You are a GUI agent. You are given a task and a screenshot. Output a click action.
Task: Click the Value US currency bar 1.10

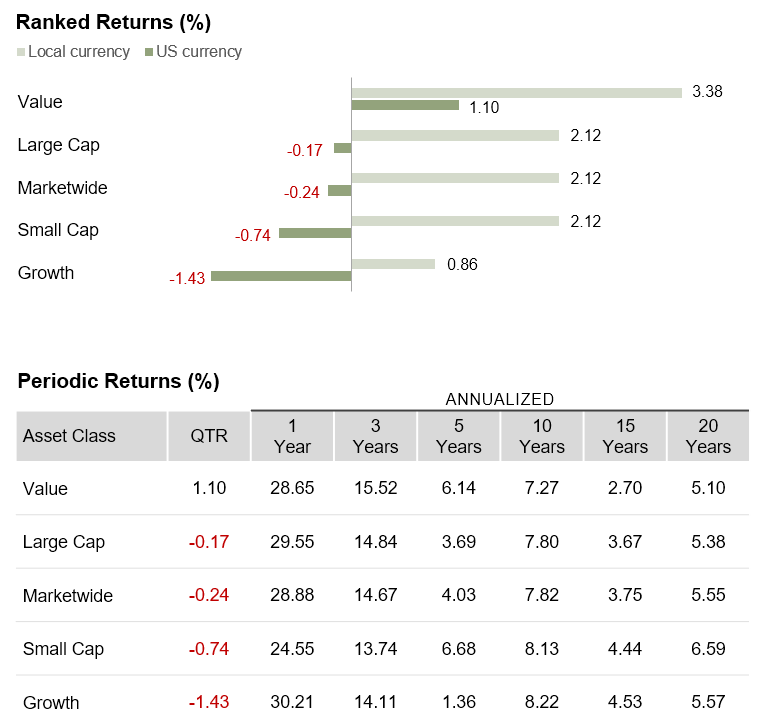405,105
